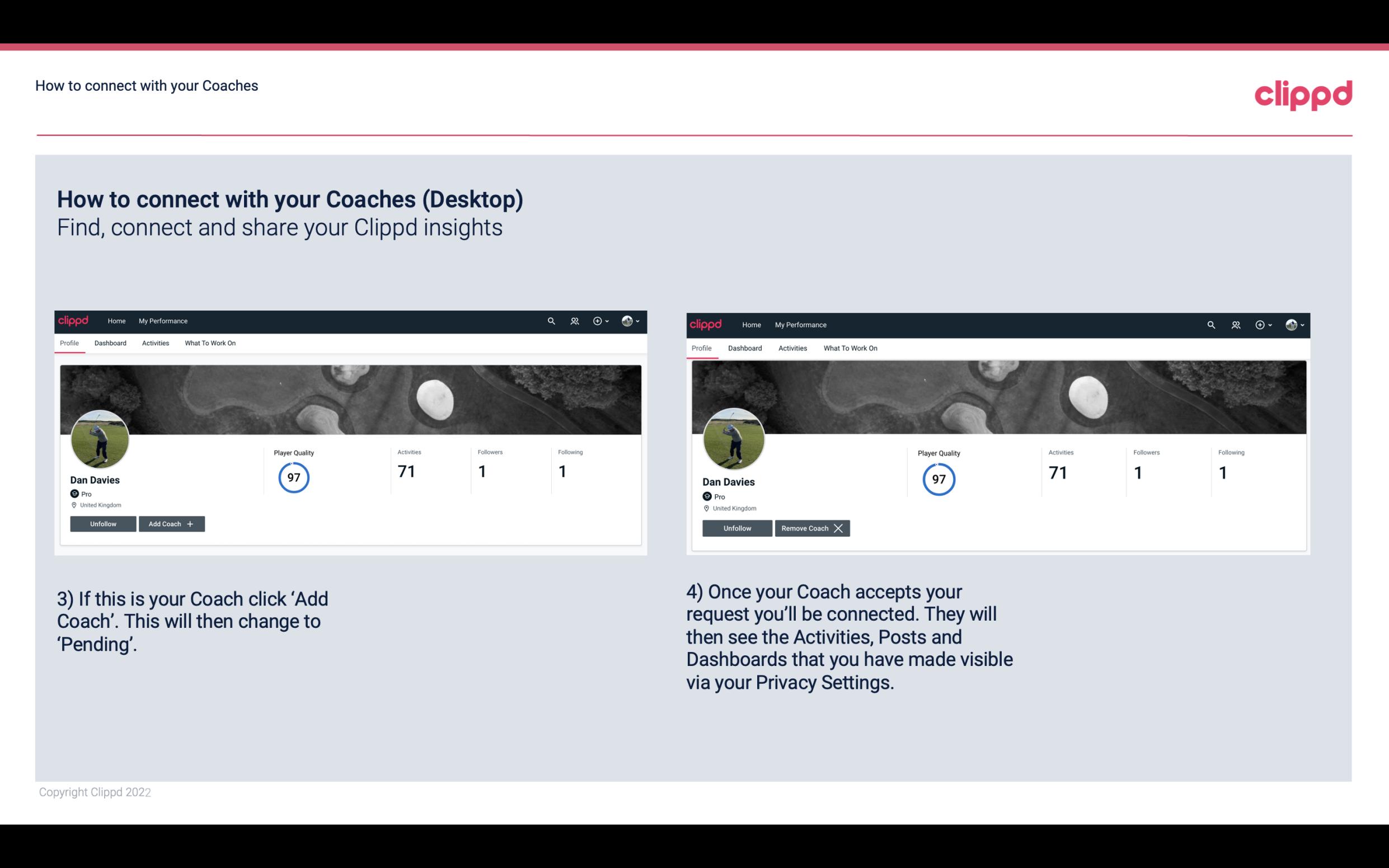The height and width of the screenshot is (868, 1389).
Task: Select the 'Dashboard' tab in left screenshot
Action: click(110, 343)
